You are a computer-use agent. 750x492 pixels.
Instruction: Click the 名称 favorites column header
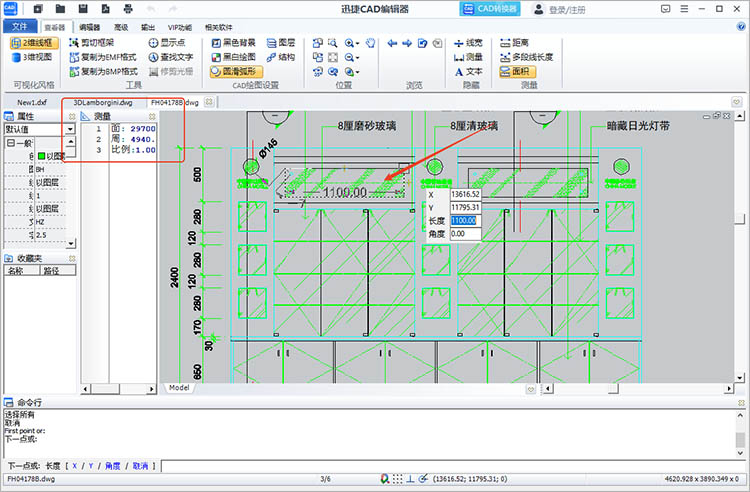coord(22,271)
